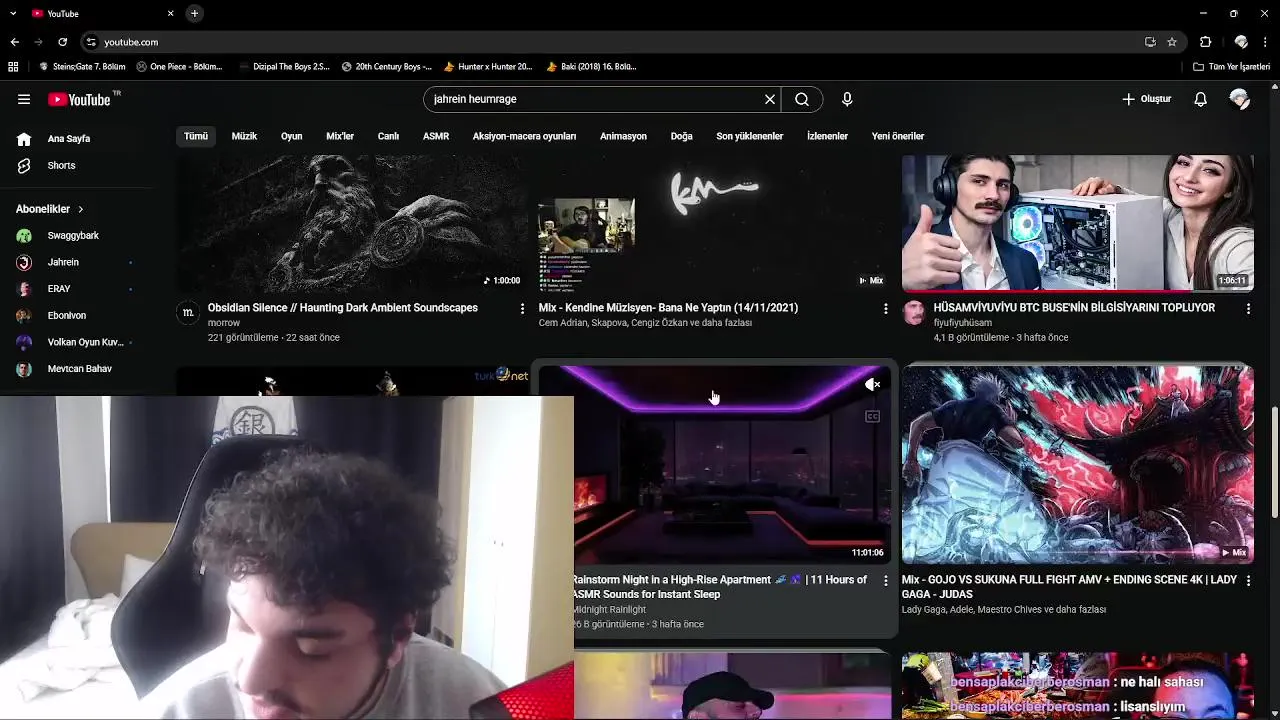This screenshot has height=720, width=1280.
Task: Select the Doğa filter chip
Action: (681, 136)
